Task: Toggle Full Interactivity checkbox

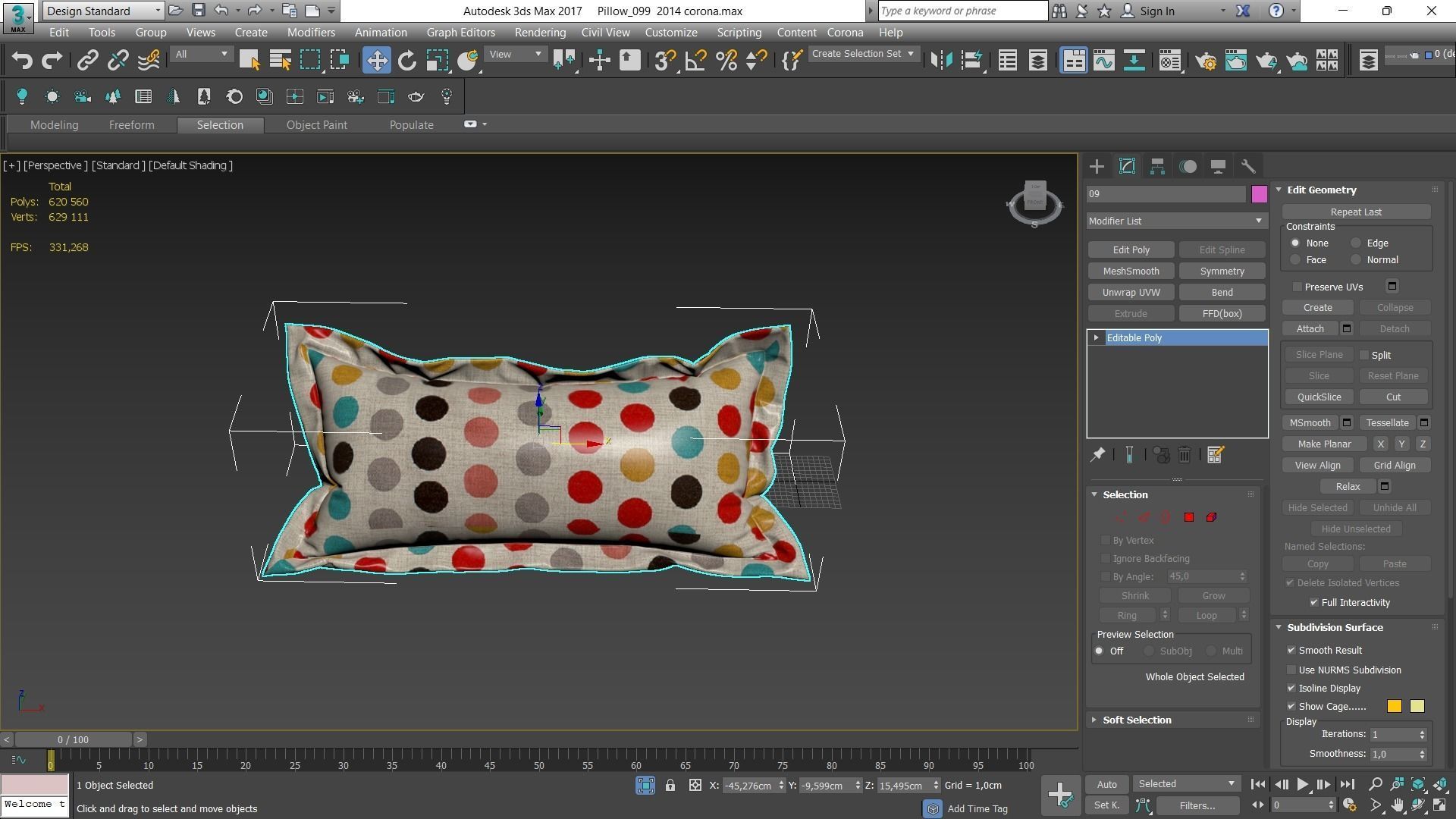Action: (x=1314, y=603)
